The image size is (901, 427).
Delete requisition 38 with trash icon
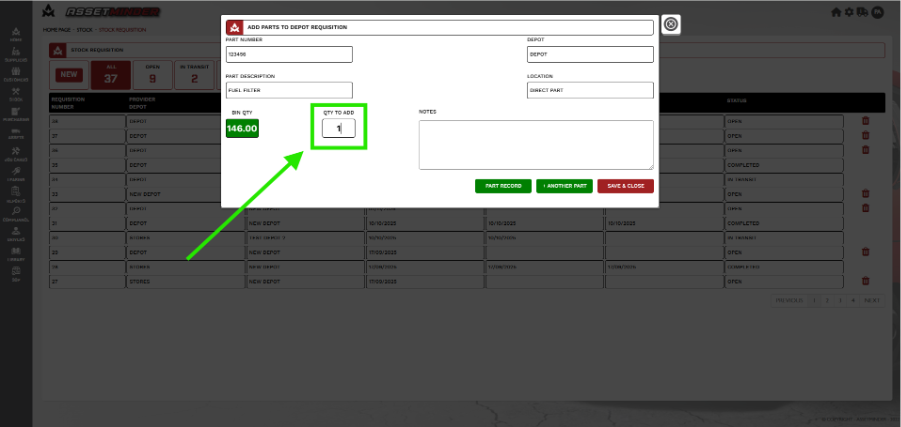[865, 121]
